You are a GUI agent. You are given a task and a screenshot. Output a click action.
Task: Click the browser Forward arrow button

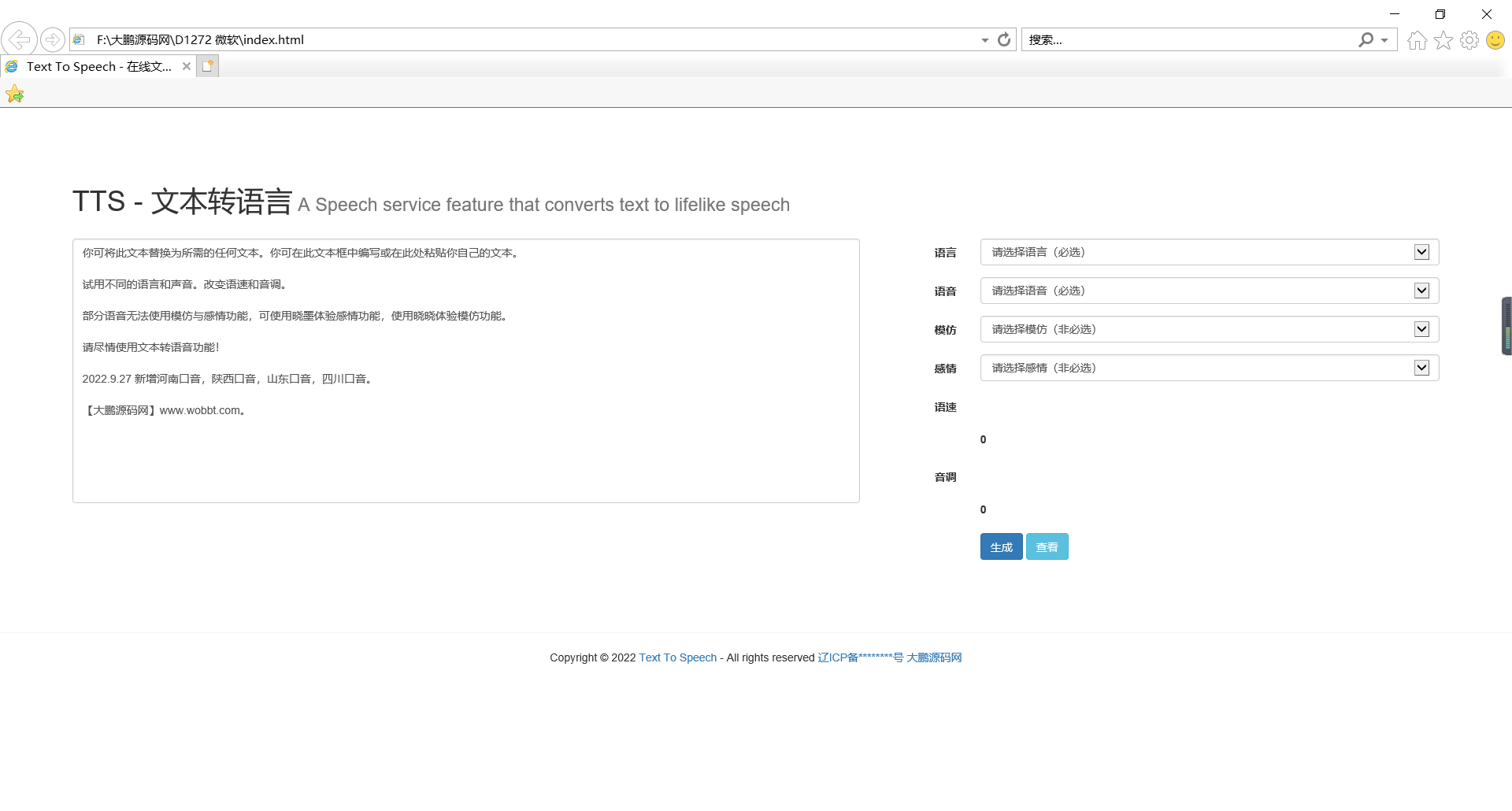point(53,39)
